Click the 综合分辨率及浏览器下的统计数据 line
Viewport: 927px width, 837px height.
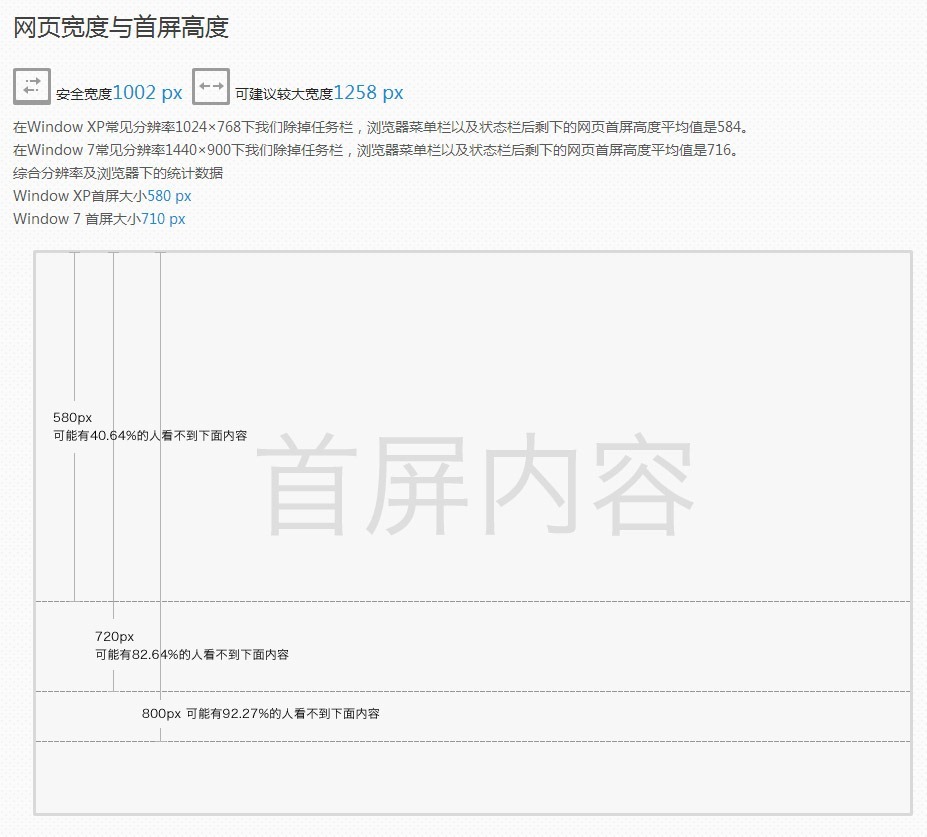pos(118,172)
